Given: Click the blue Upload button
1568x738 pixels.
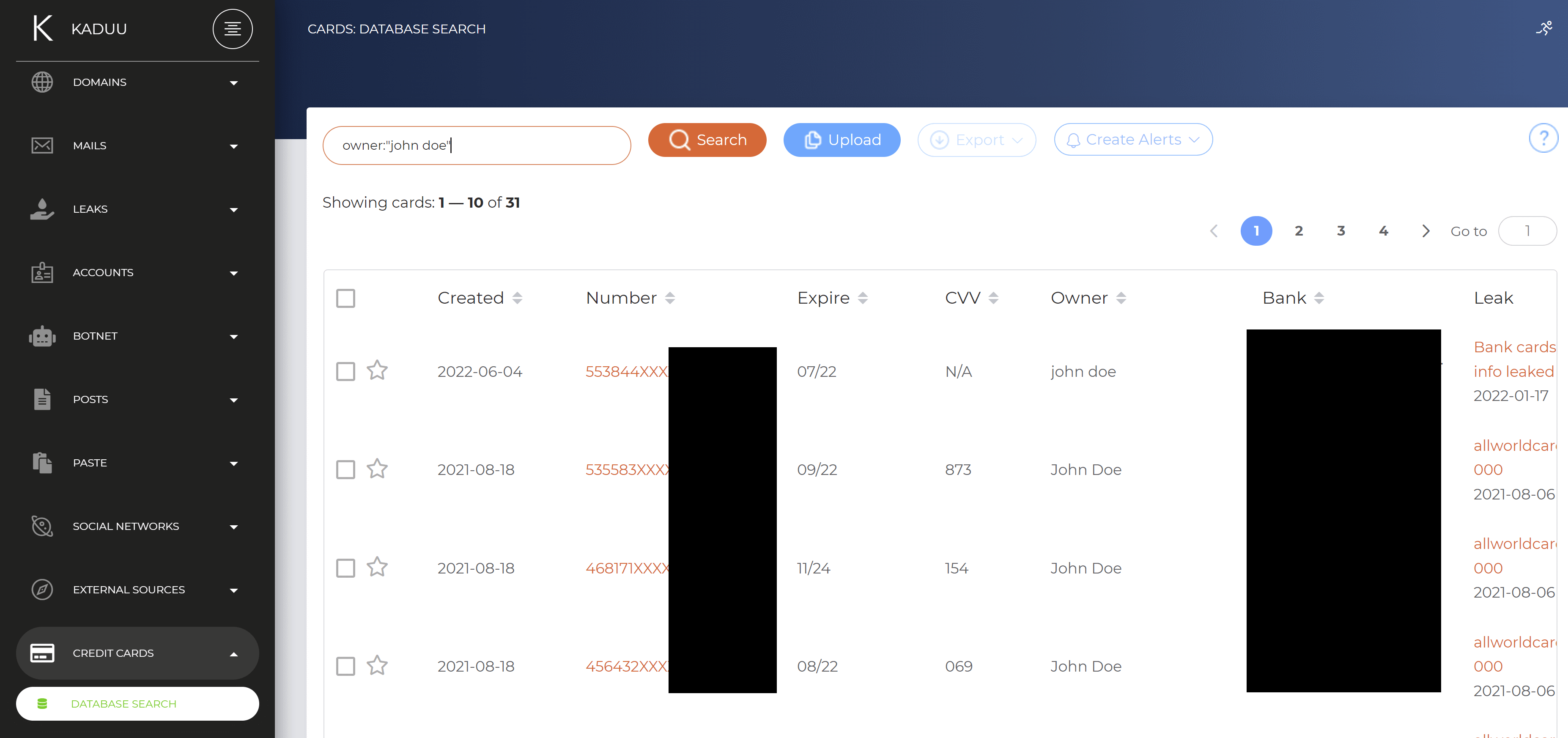Looking at the screenshot, I should [842, 140].
